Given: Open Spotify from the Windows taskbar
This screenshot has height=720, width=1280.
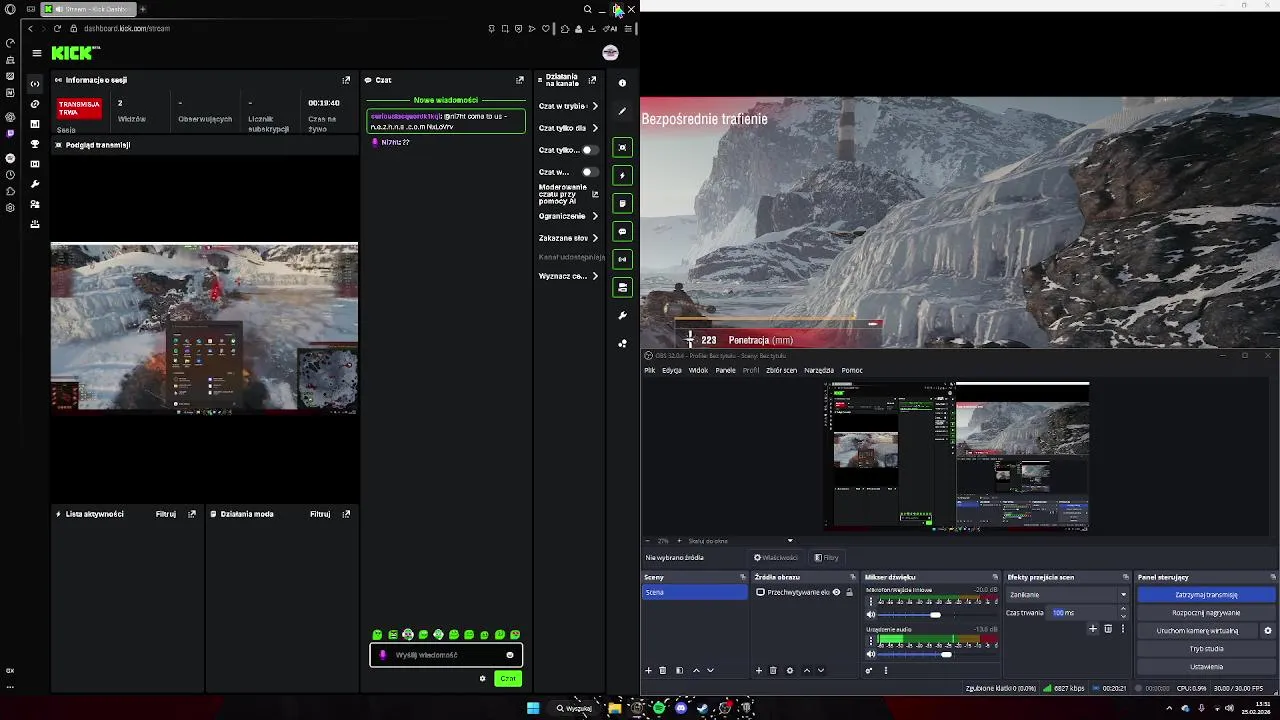Looking at the screenshot, I should 659,708.
